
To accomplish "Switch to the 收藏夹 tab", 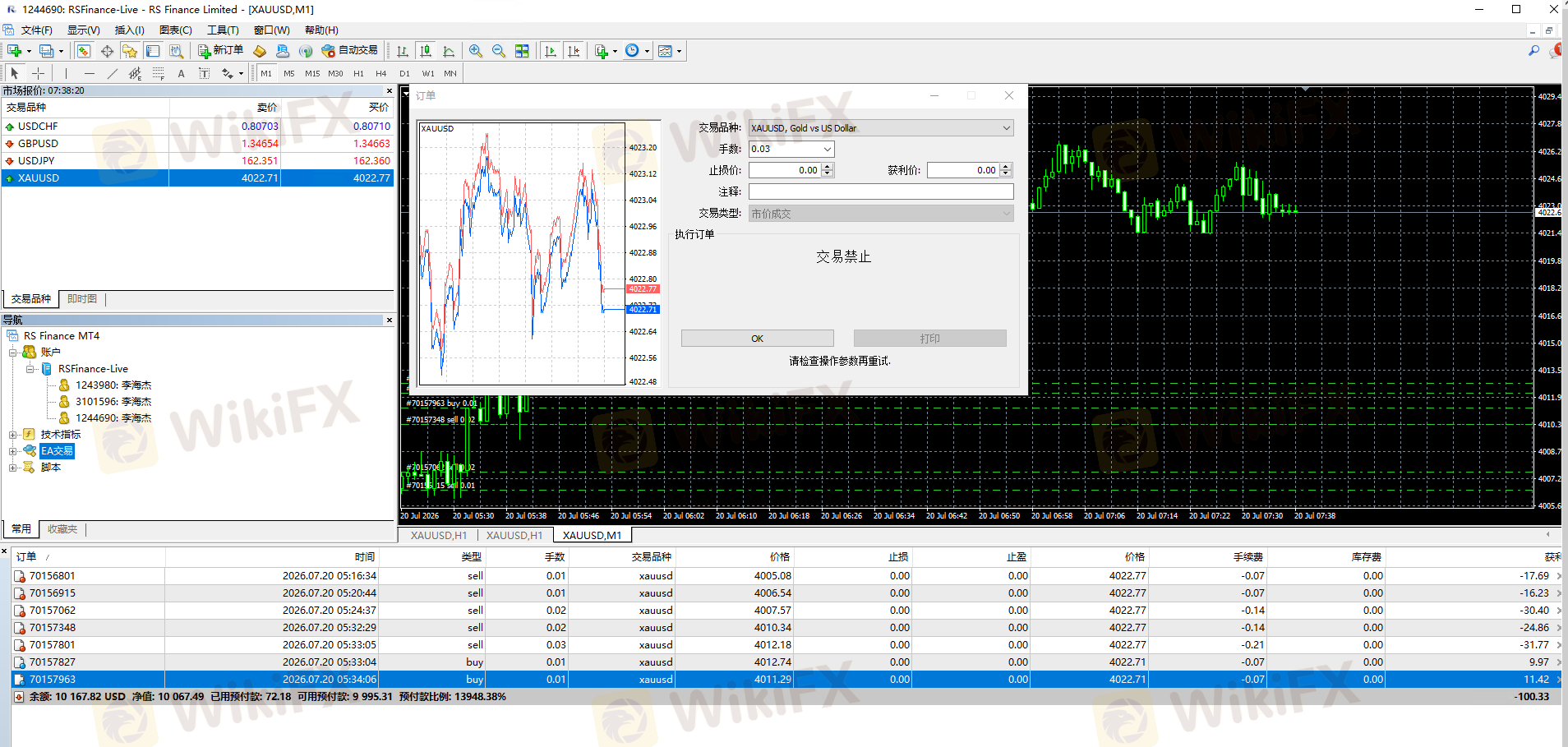I will point(62,529).
